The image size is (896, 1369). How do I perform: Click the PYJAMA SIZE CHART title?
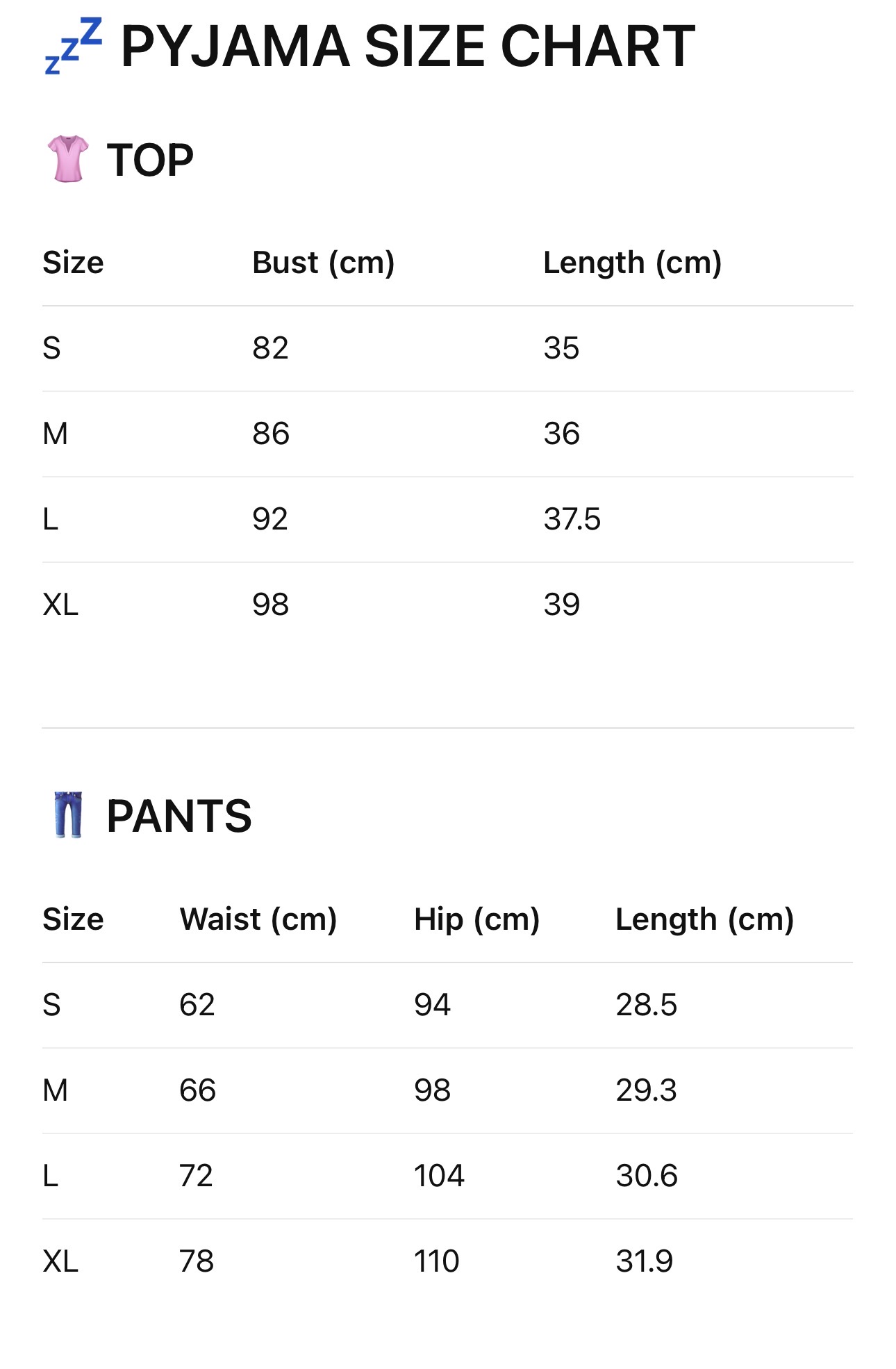(x=408, y=47)
